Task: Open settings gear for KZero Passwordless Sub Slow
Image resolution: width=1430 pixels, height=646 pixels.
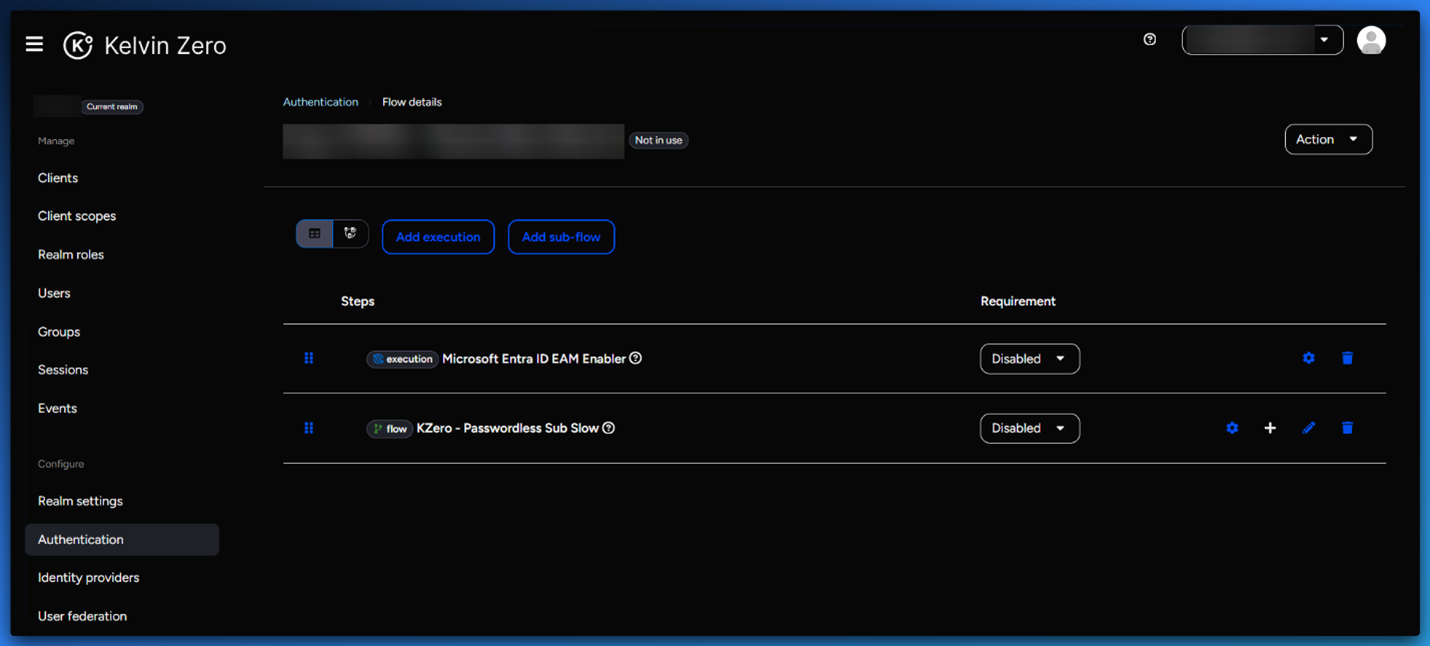Action: click(1232, 428)
